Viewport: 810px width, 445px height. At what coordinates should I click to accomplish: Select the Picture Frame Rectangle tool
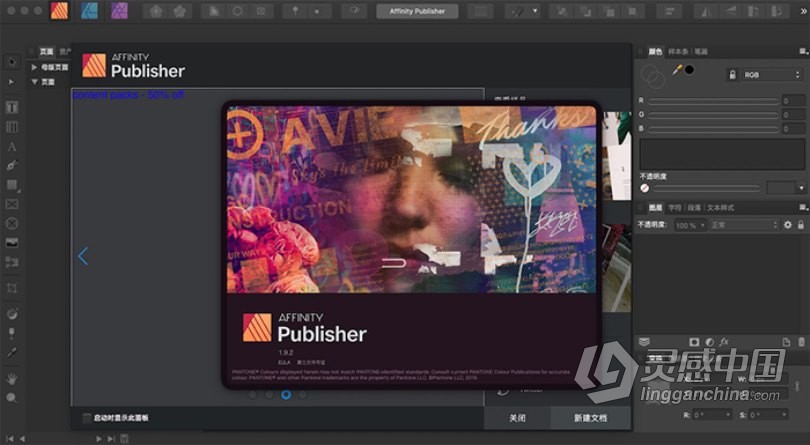12,204
